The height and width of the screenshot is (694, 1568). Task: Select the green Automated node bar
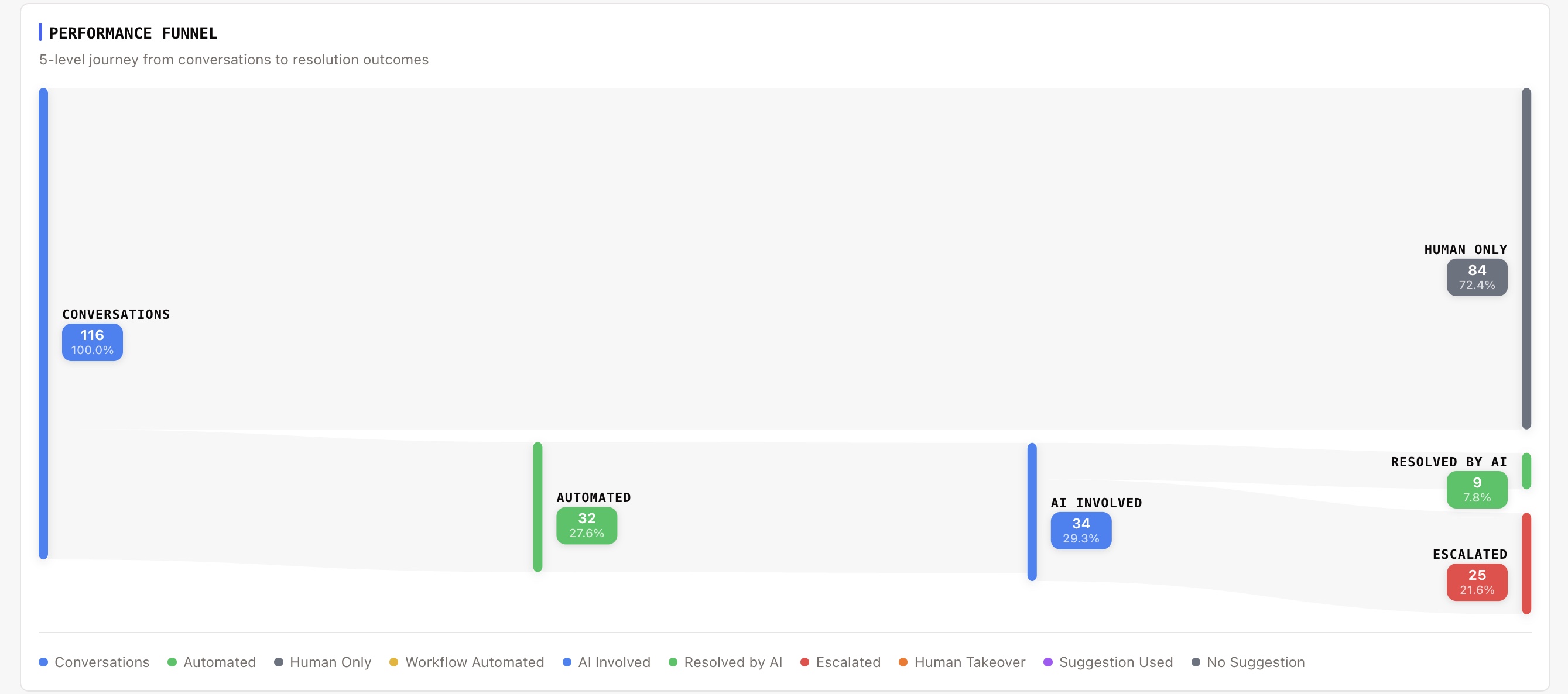pos(537,506)
